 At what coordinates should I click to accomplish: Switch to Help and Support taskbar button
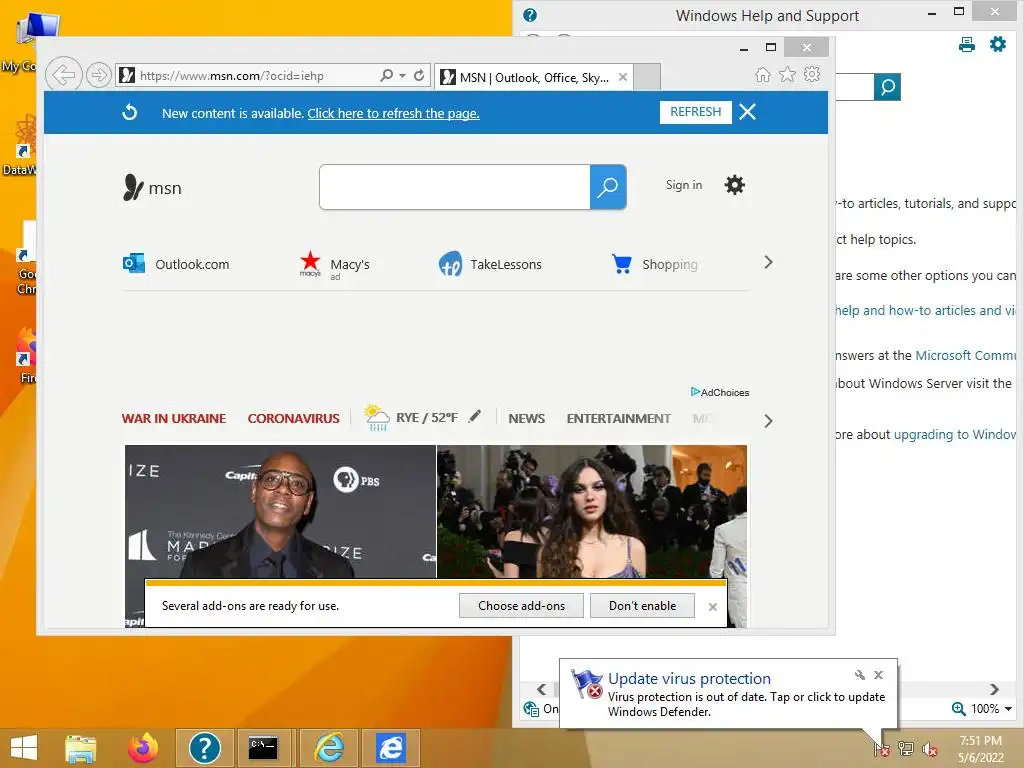204,748
